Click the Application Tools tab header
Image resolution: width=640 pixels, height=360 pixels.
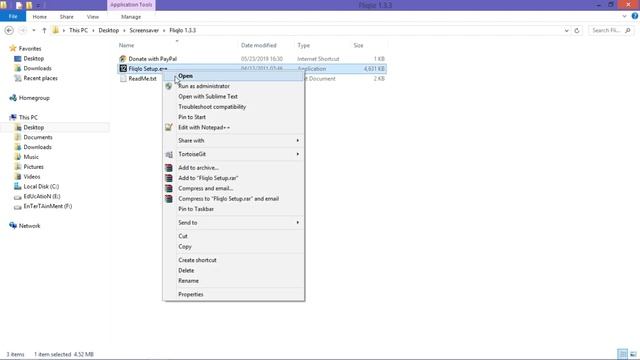(131, 5)
